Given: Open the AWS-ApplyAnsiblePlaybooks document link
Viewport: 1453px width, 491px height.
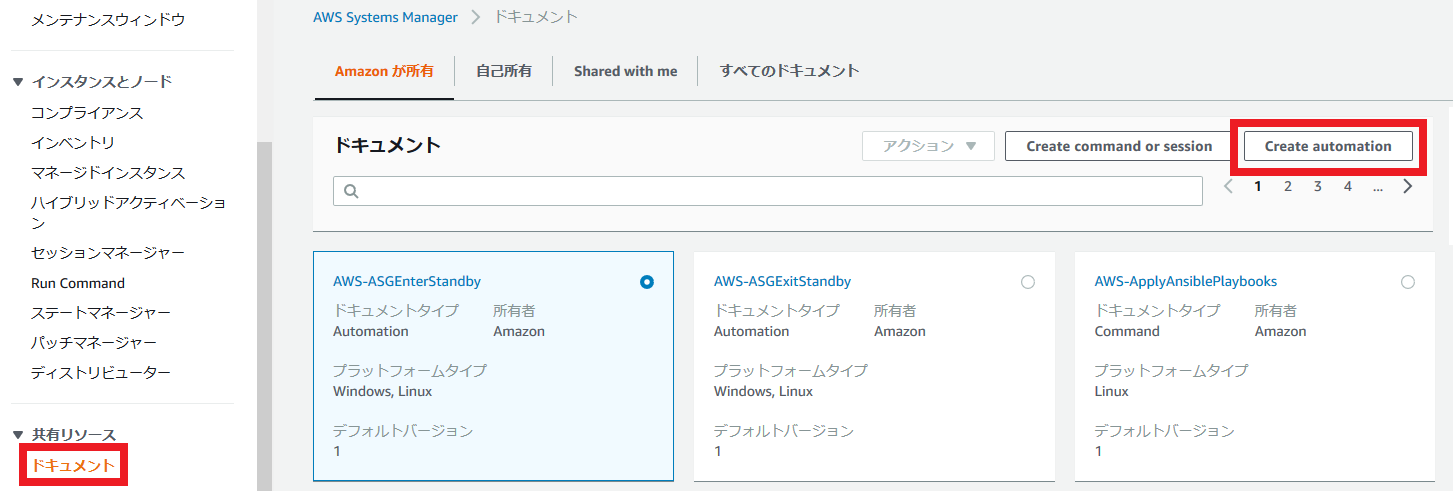Looking at the screenshot, I should pyautogui.click(x=1185, y=281).
